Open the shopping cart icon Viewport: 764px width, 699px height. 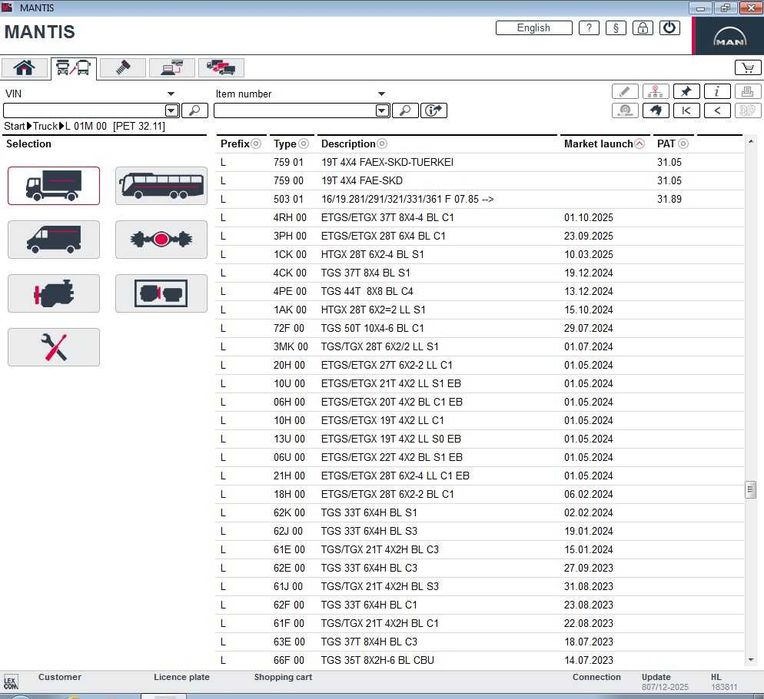coord(747,67)
